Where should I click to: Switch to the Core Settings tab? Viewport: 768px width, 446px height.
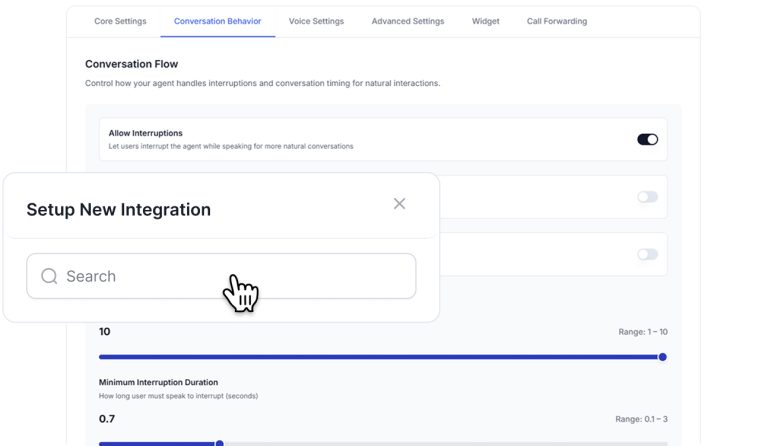coord(120,21)
